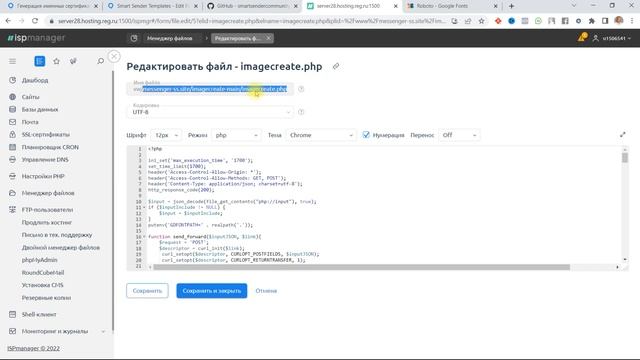The width and height of the screenshot is (640, 360).
Task: Toggle the hamburger menu in sidebar
Action: 13,61
